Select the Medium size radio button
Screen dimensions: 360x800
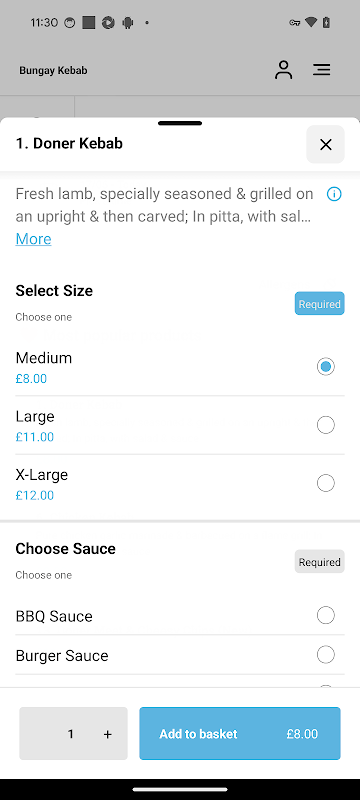tap(325, 366)
